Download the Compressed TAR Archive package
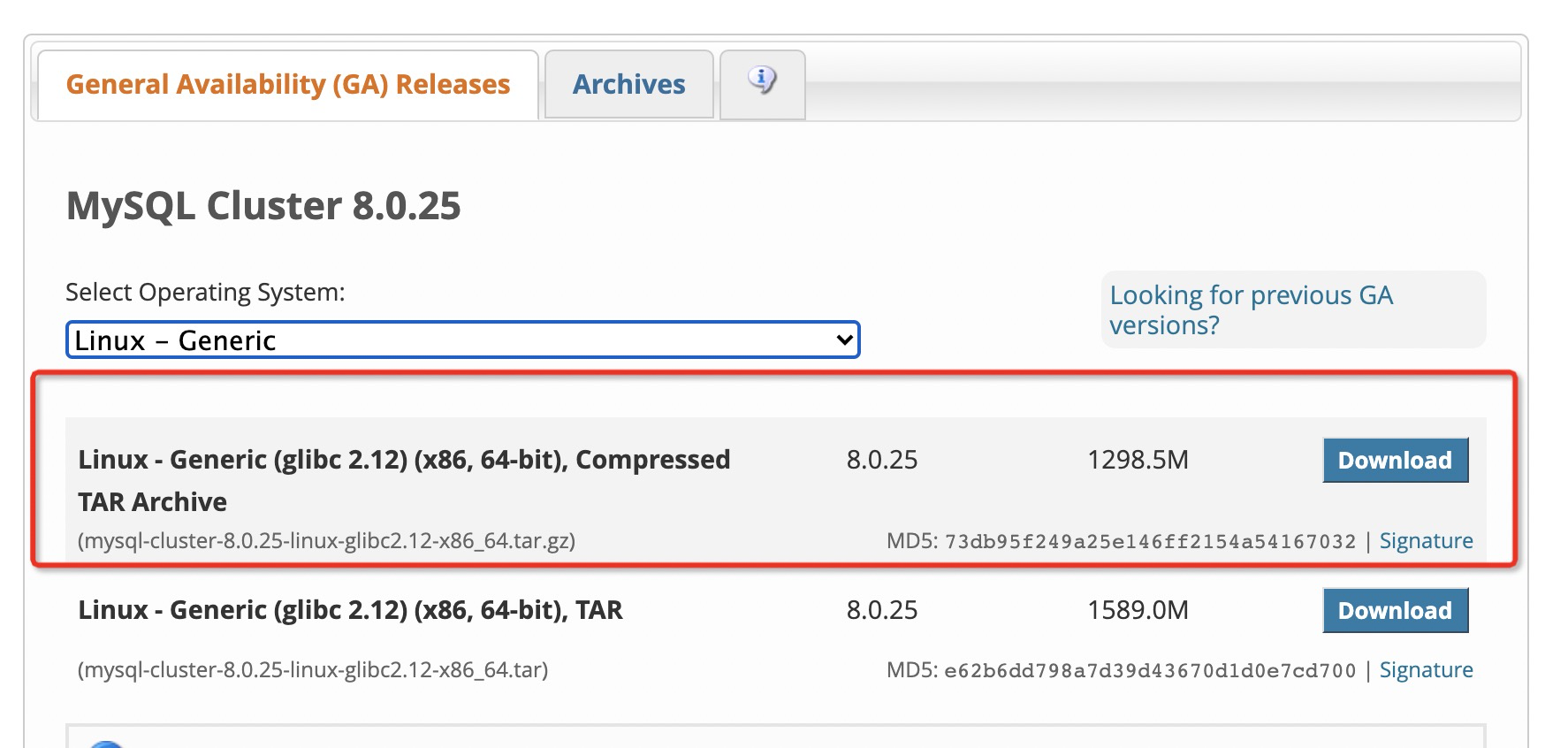Image resolution: width=1568 pixels, height=748 pixels. coord(1395,460)
